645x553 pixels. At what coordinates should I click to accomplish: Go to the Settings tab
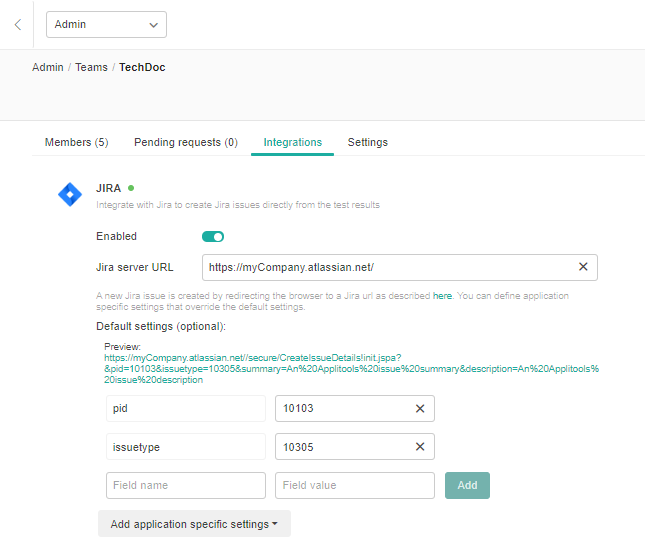[x=367, y=142]
